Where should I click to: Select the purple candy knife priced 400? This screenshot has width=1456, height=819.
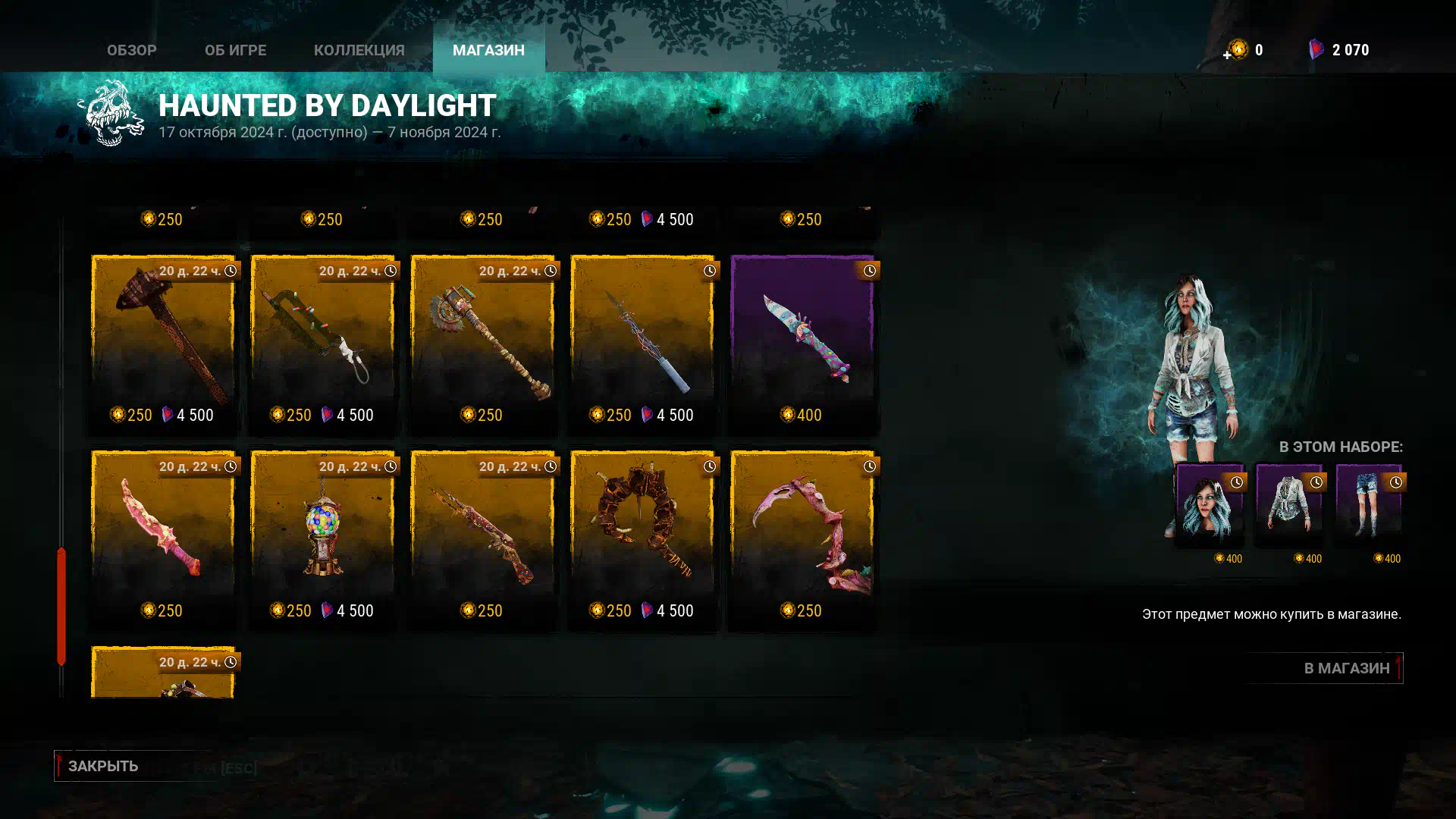click(x=802, y=344)
